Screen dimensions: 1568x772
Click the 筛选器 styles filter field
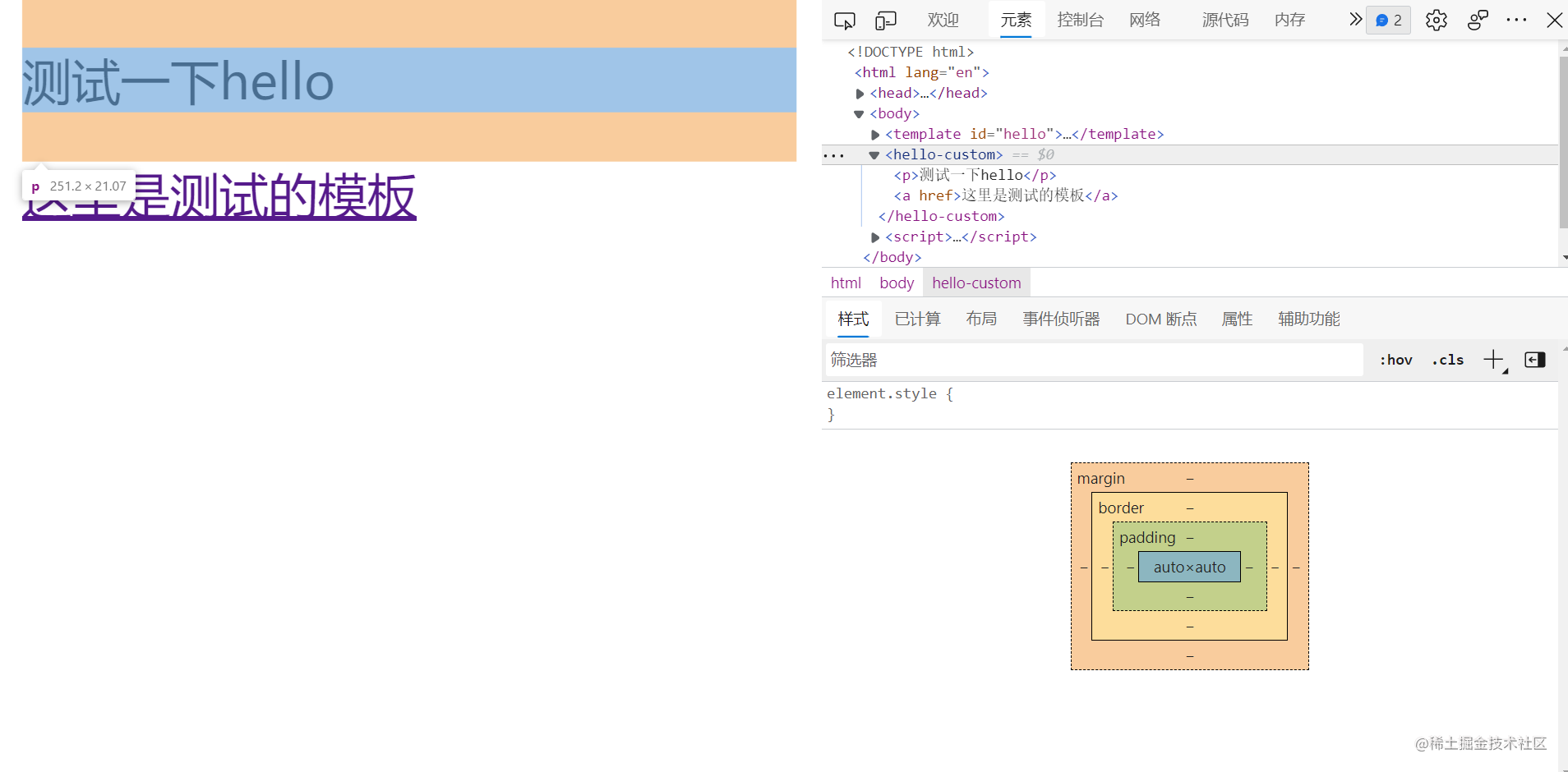coord(986,360)
